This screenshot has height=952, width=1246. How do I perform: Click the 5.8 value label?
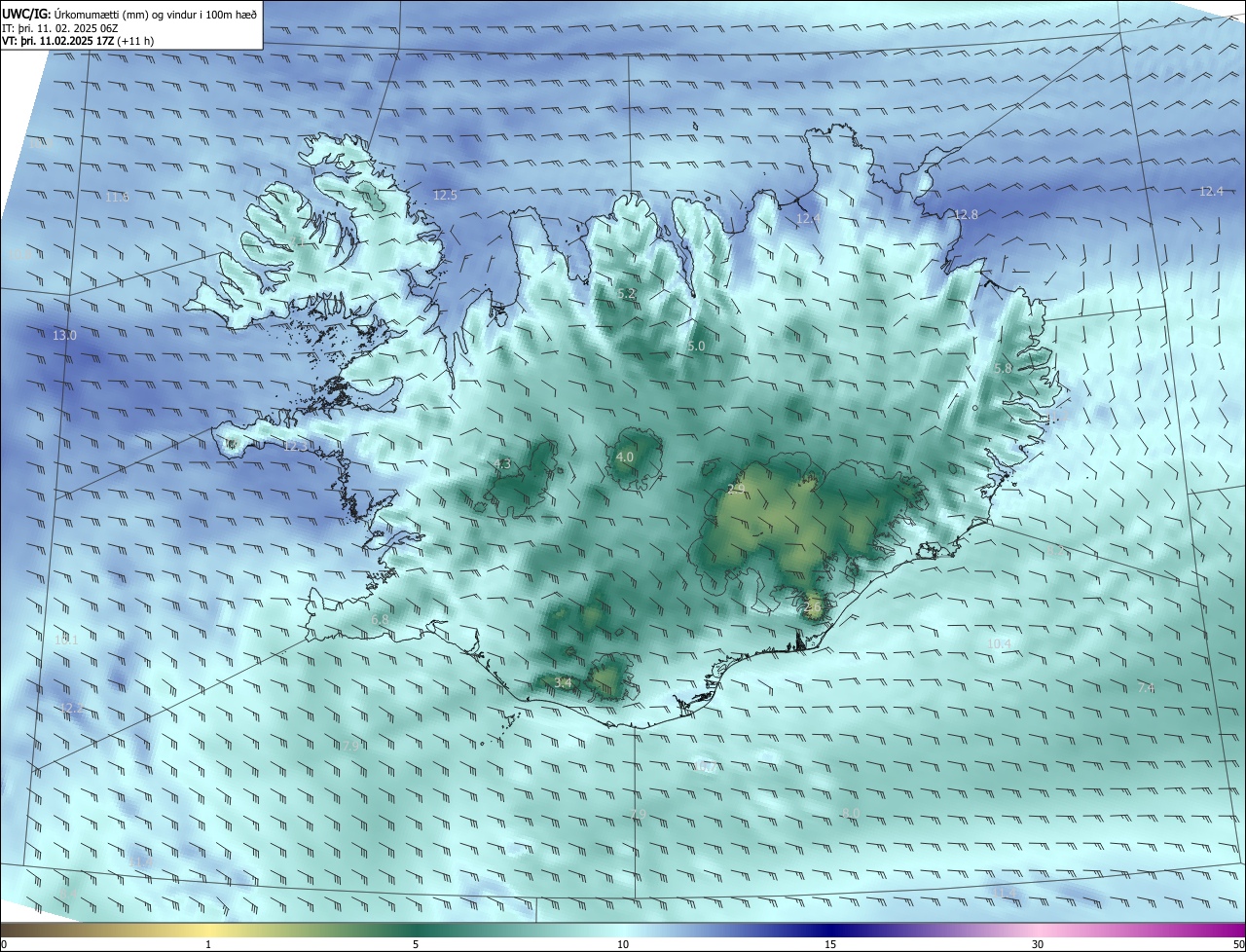(1004, 369)
